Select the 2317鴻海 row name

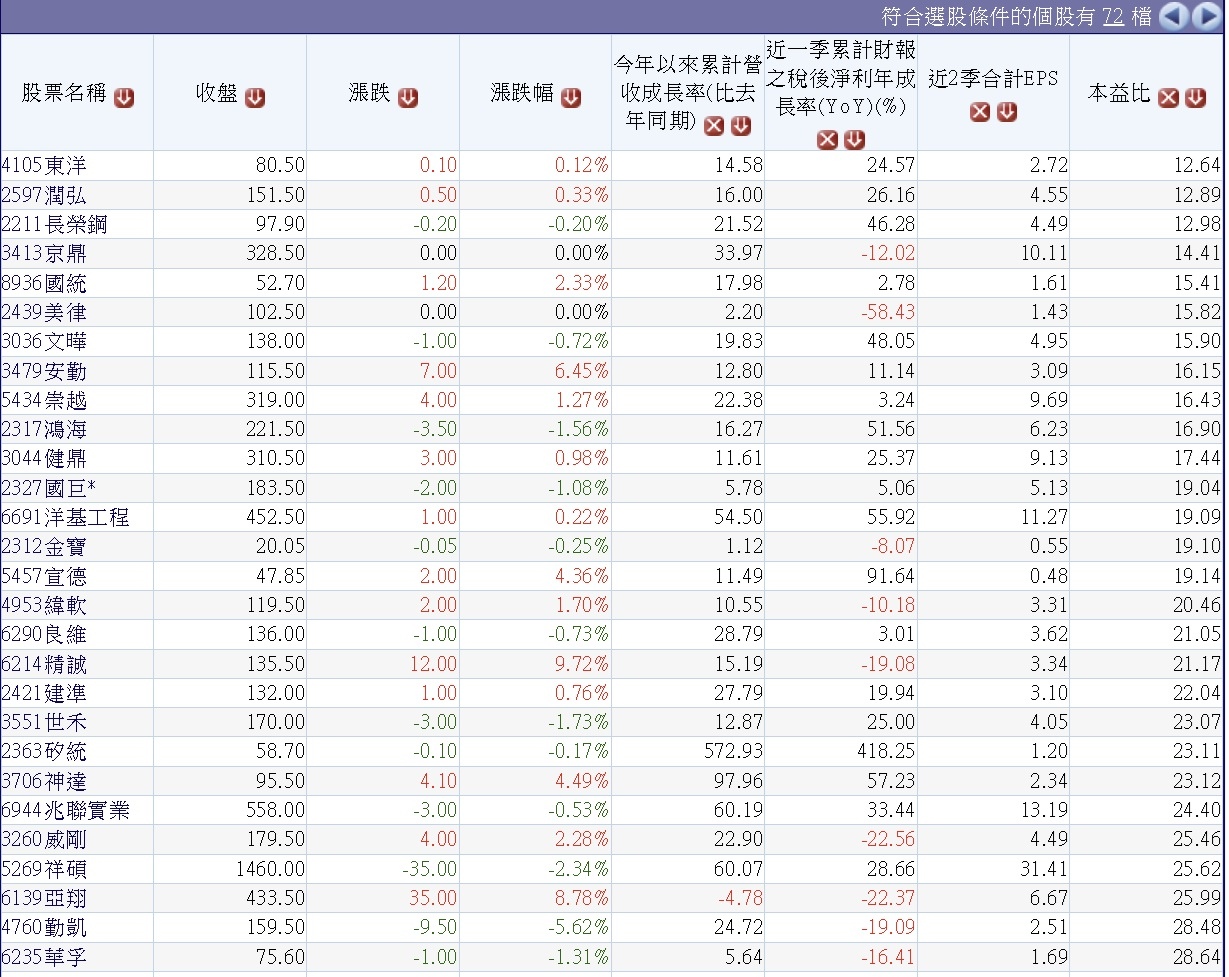tap(44, 429)
